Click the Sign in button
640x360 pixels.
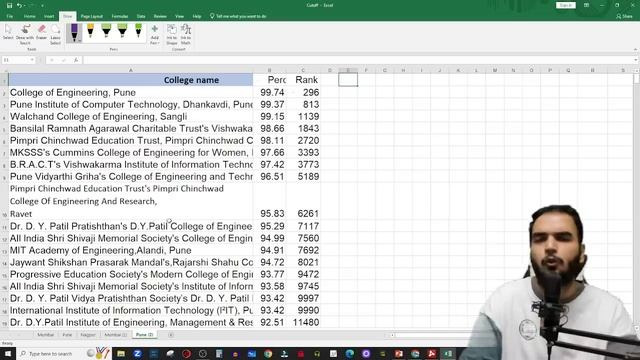coord(566,5)
